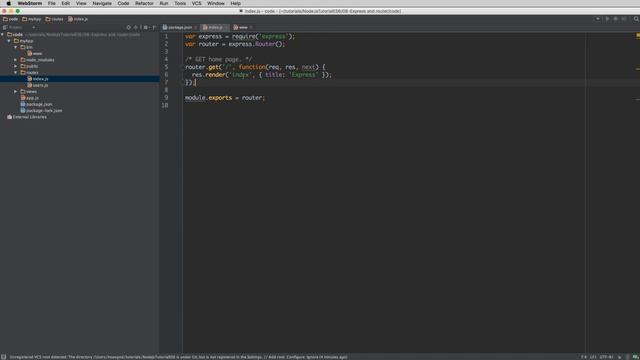
Task: Open Search Everywhere magnifier icon
Action: click(636, 19)
